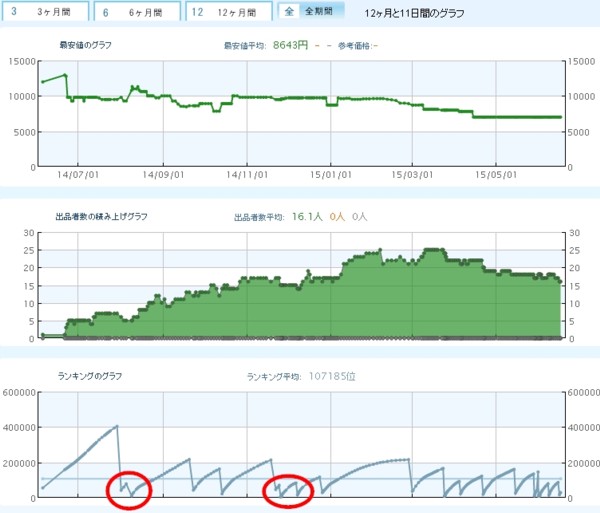Click the seller count peak at 25

click(x=432, y=250)
